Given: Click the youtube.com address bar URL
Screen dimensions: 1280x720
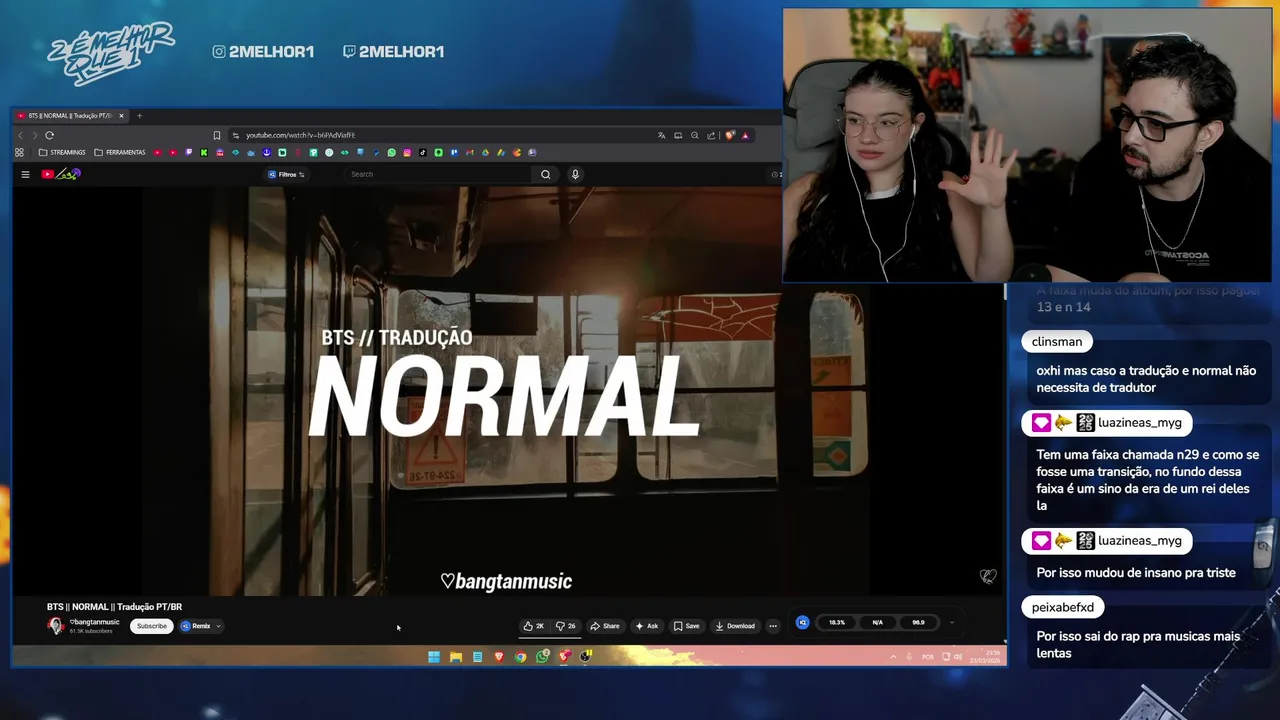Looking at the screenshot, I should click(x=300, y=135).
